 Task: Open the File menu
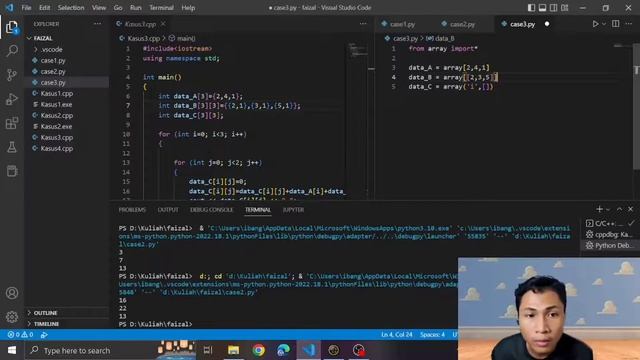[x=26, y=8]
